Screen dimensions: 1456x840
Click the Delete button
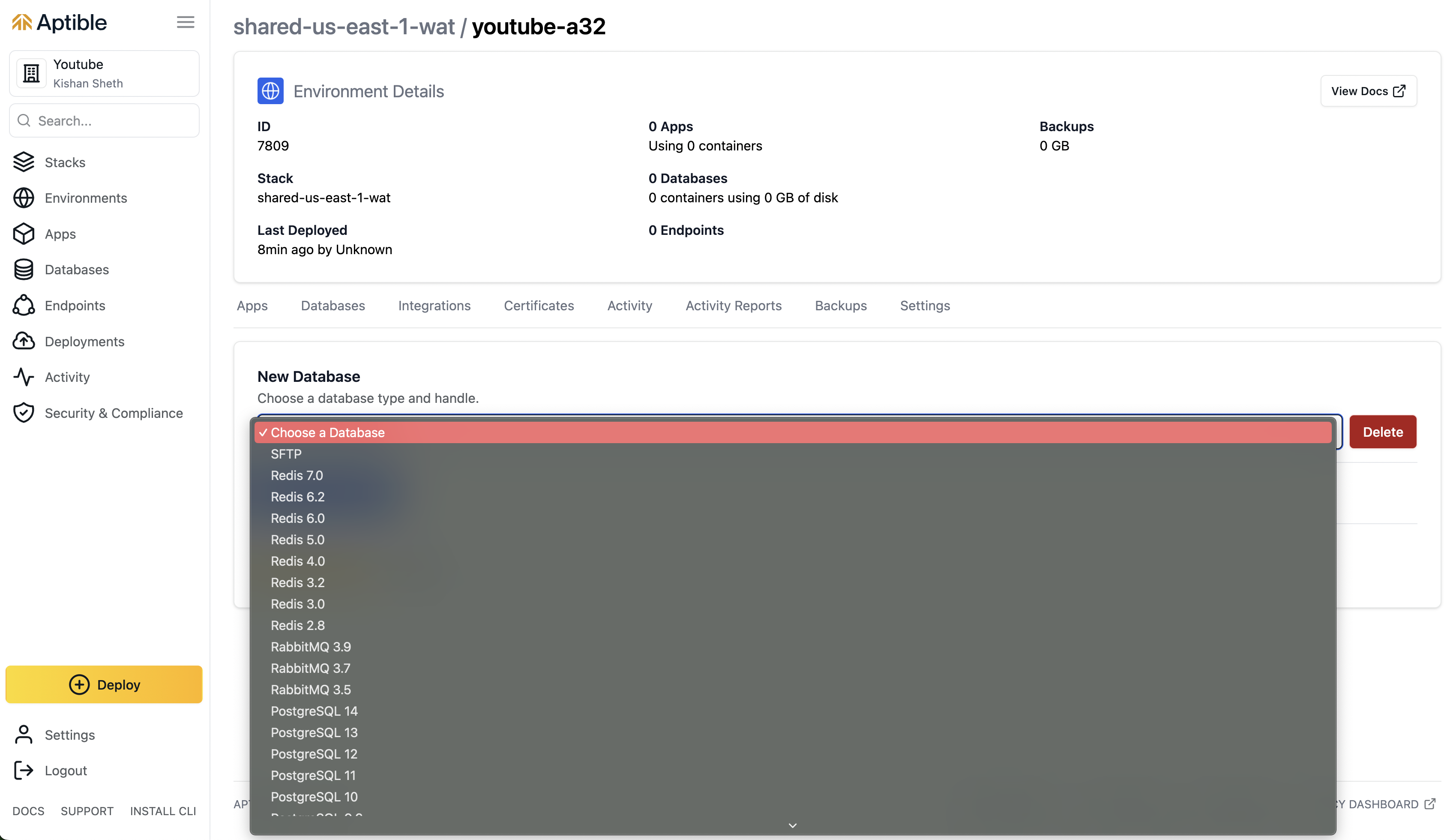1382,432
